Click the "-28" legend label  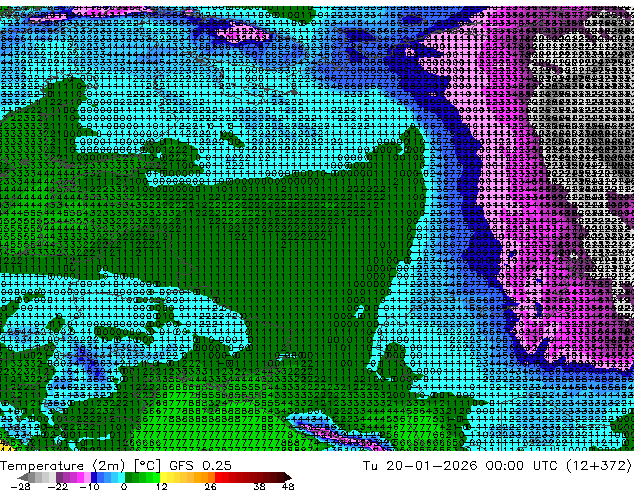pyautogui.click(x=20, y=486)
